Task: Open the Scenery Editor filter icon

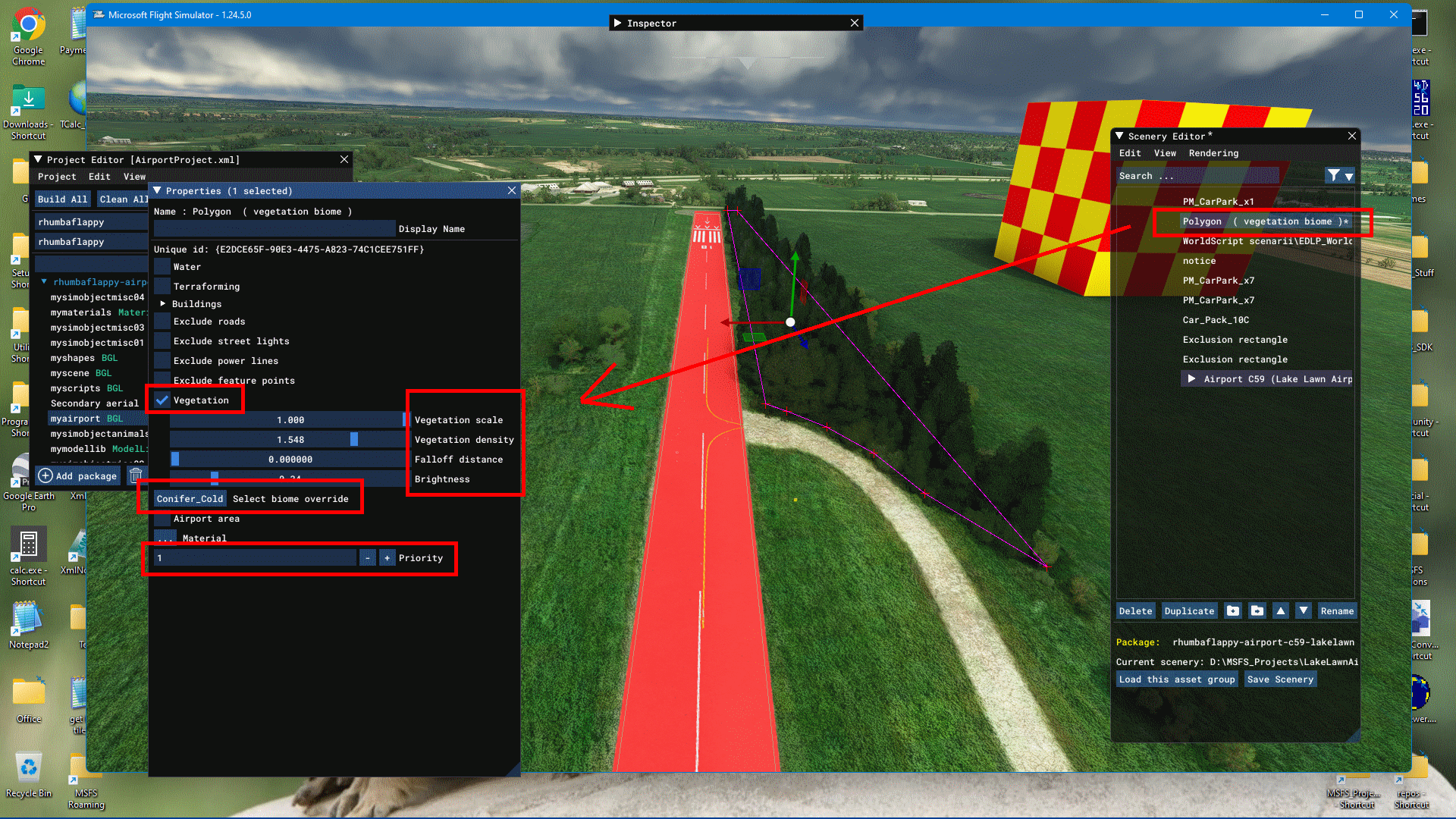Action: tap(1333, 175)
